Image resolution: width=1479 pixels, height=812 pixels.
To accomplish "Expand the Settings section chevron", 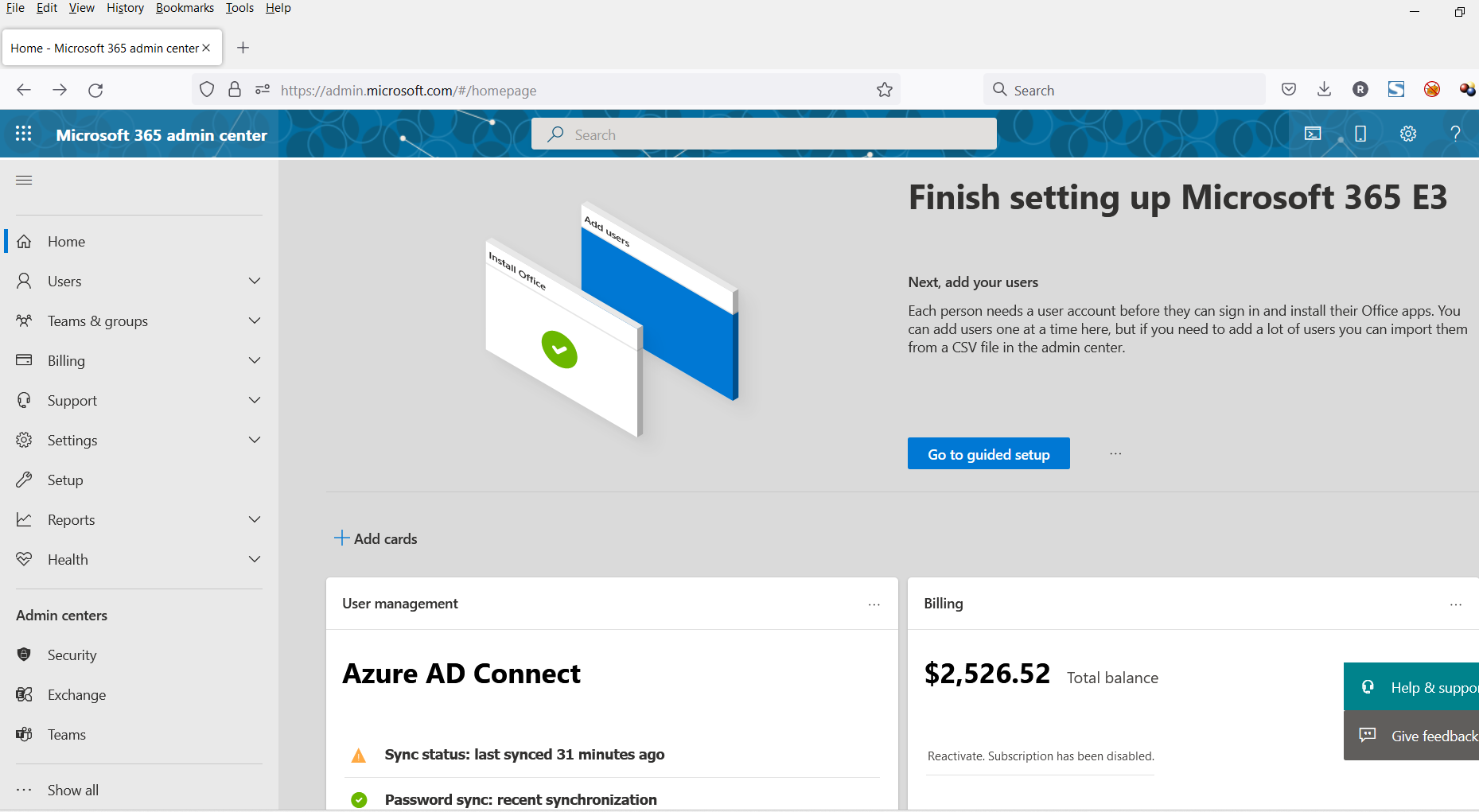I will click(x=255, y=440).
